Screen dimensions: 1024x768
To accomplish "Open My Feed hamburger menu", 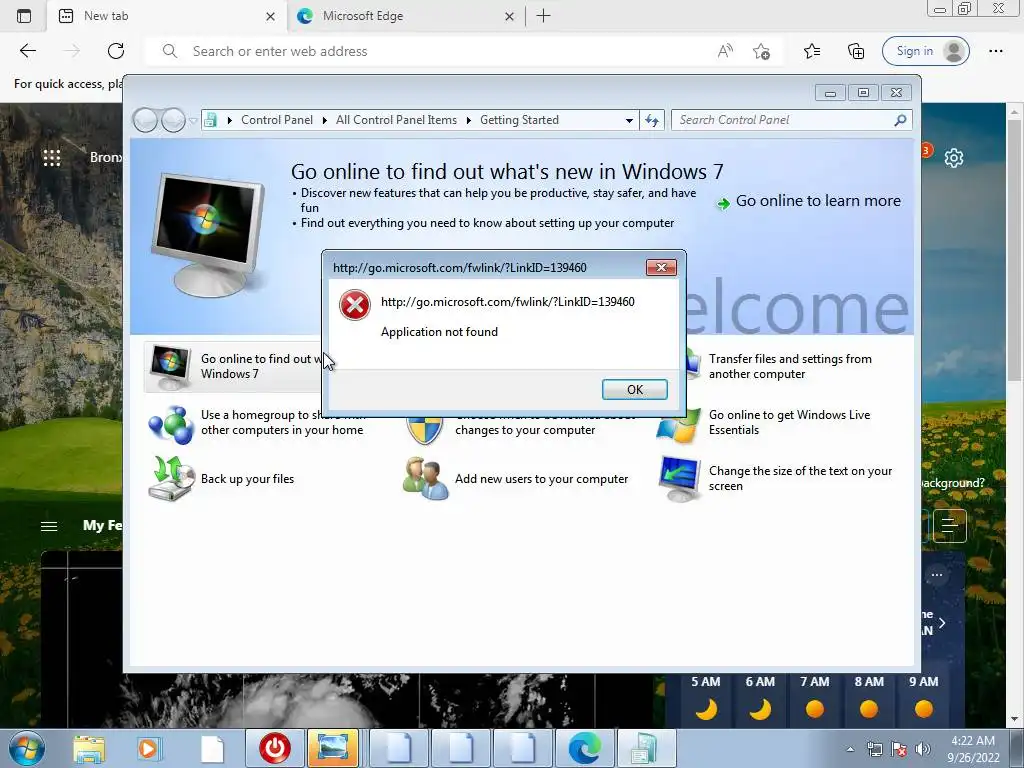I will point(49,526).
